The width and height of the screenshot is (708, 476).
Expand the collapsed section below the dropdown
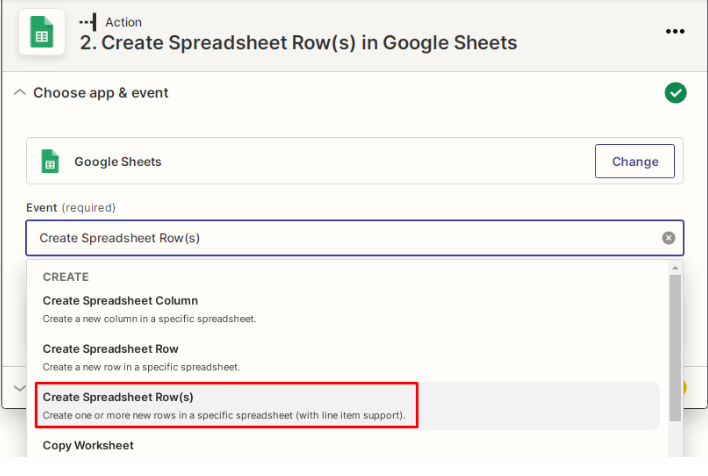(19, 388)
